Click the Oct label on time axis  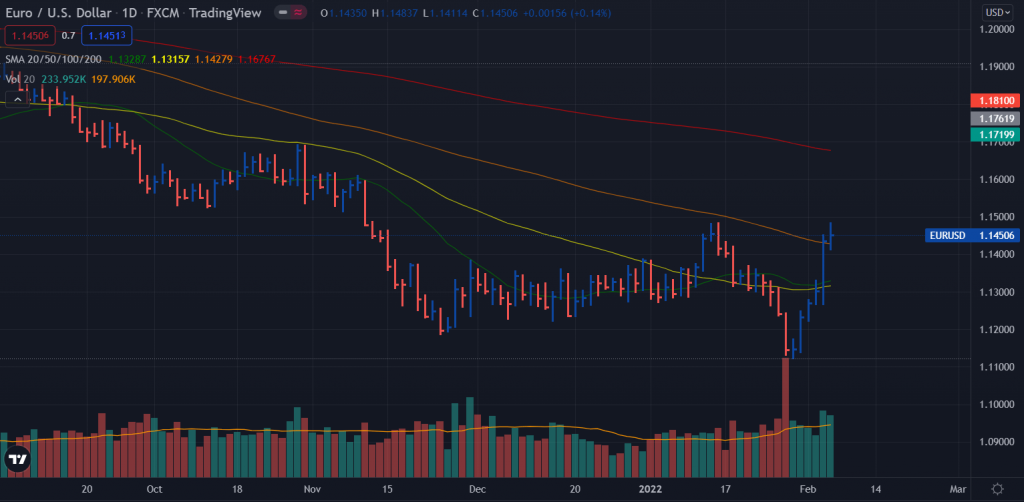point(153,488)
